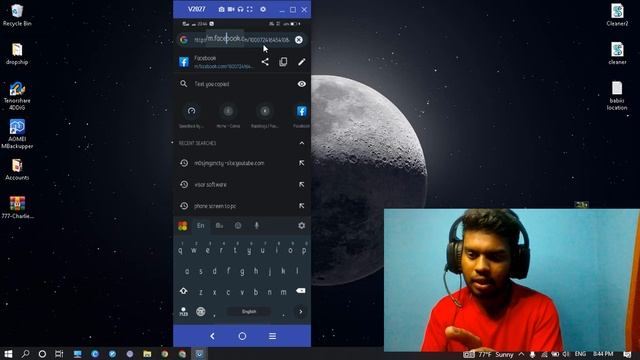Activate voice input microphone on the keyboard

257,225
